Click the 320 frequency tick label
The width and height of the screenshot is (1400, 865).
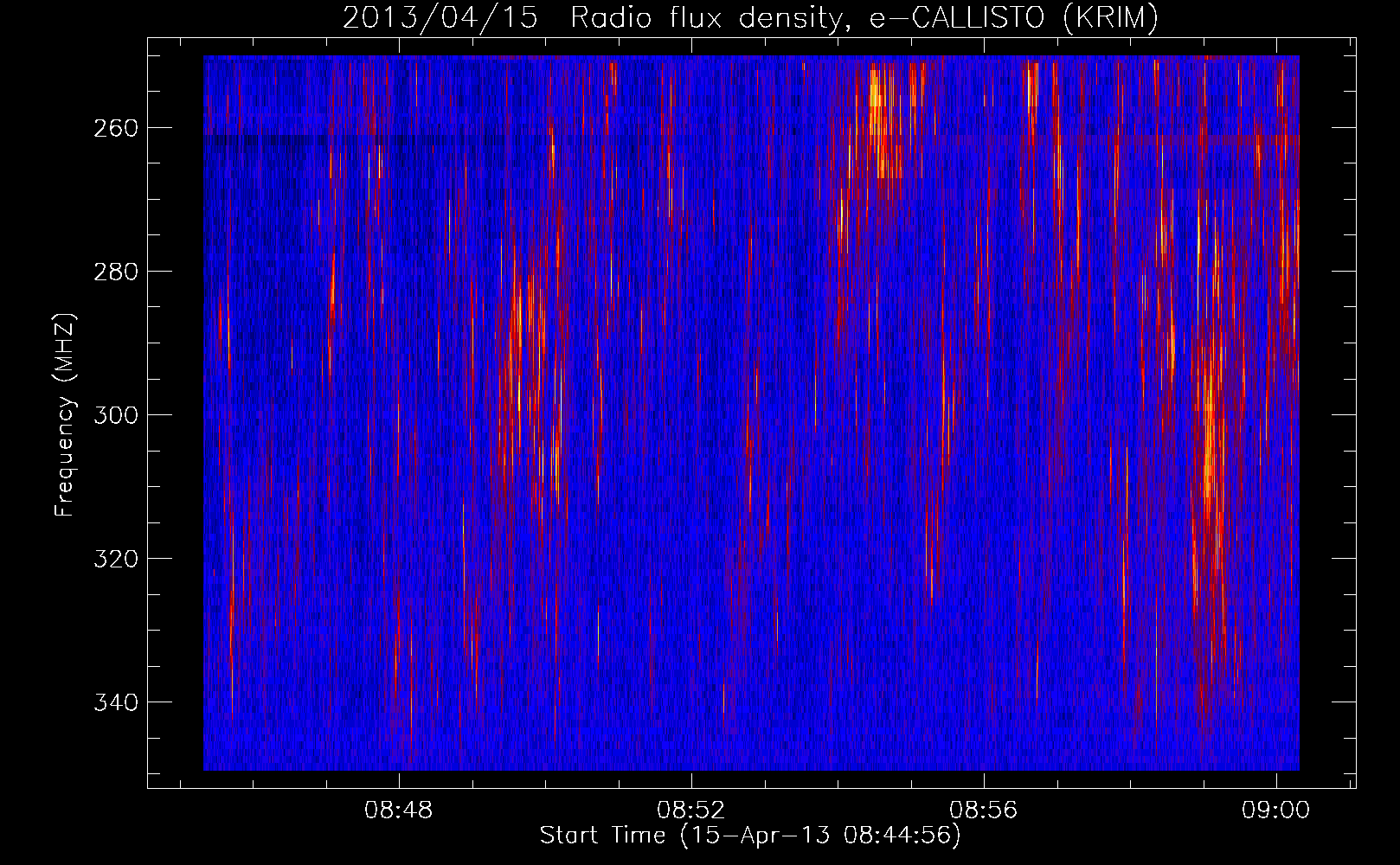[115, 559]
